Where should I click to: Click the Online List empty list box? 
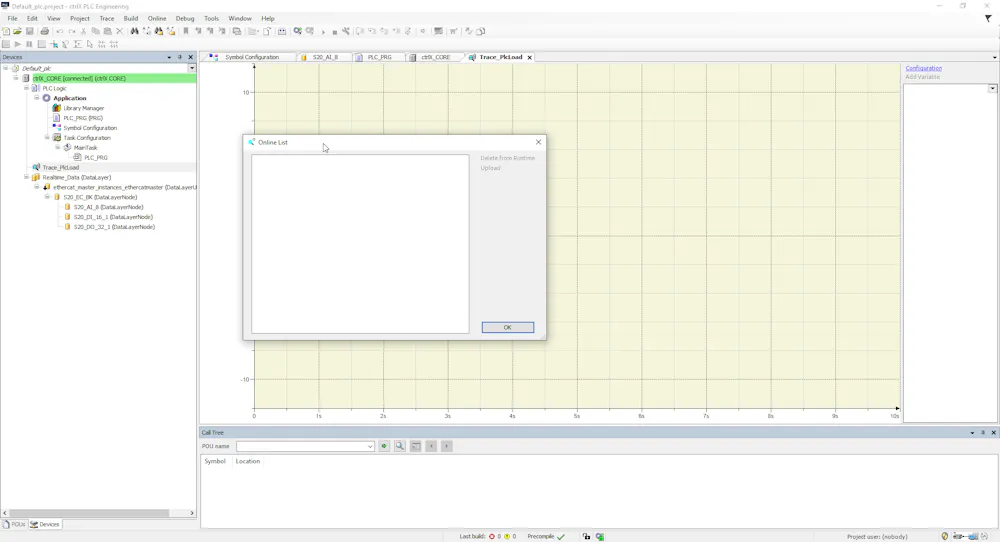360,244
